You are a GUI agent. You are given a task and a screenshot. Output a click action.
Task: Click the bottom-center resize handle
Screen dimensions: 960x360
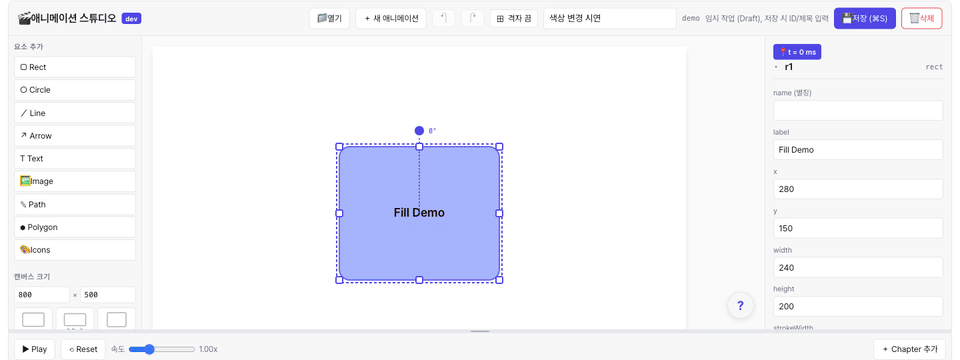419,280
